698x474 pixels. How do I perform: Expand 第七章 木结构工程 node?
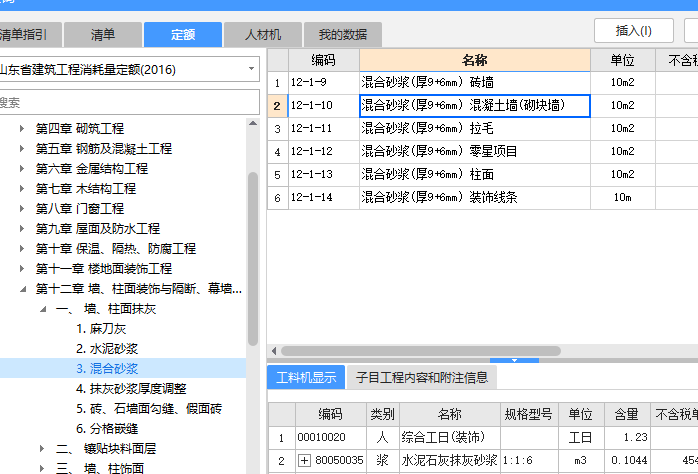point(22,189)
